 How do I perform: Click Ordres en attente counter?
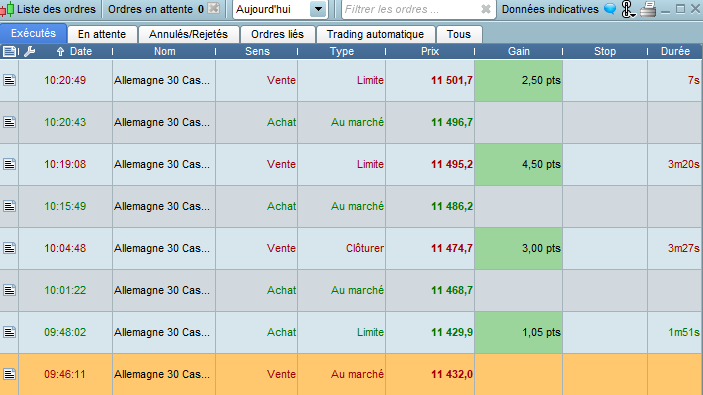[x=156, y=9]
